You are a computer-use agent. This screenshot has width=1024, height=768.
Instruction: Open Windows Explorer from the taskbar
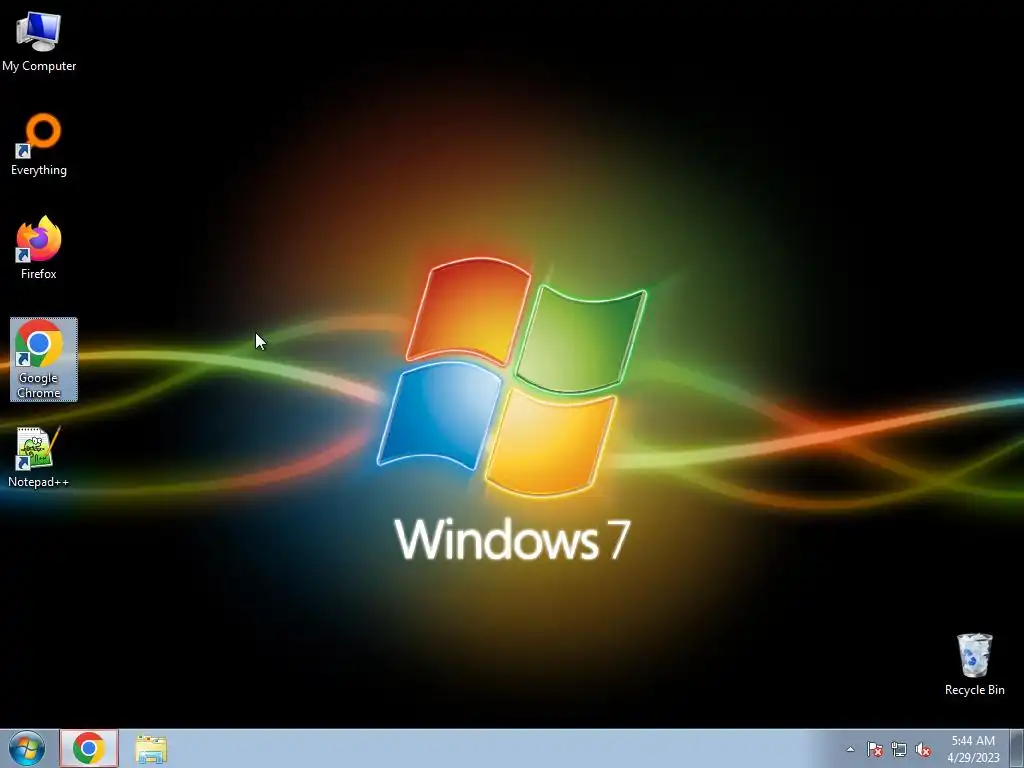[x=151, y=749]
